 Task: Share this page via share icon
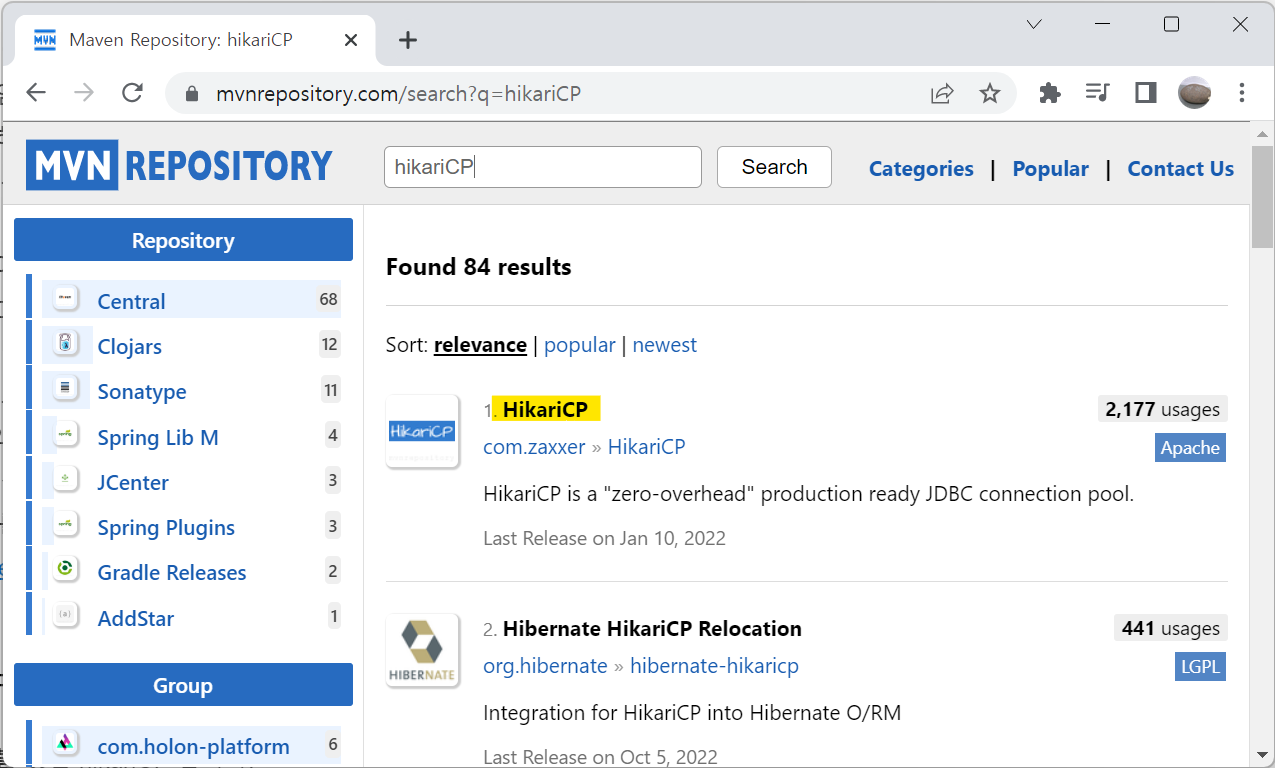coord(941,93)
